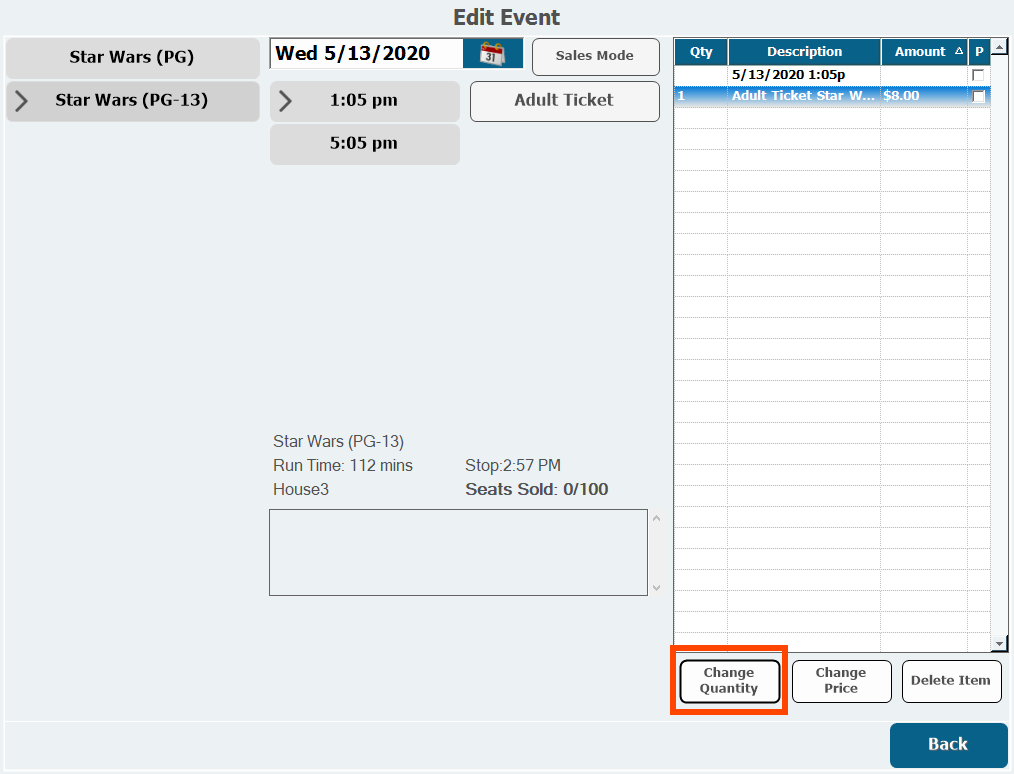Tick the Adult Ticket row checkbox
The width and height of the screenshot is (1014, 774).
pyautogui.click(x=978, y=97)
